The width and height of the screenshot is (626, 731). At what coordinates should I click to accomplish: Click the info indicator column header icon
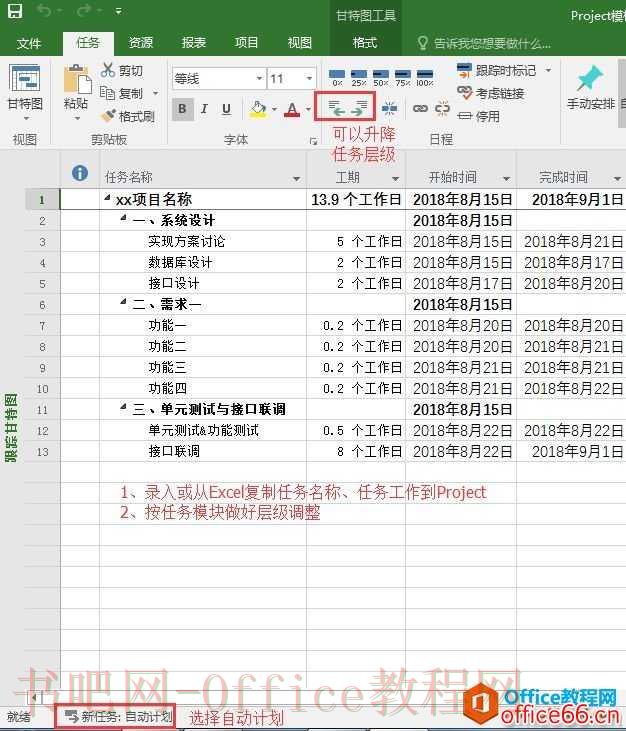(x=80, y=173)
